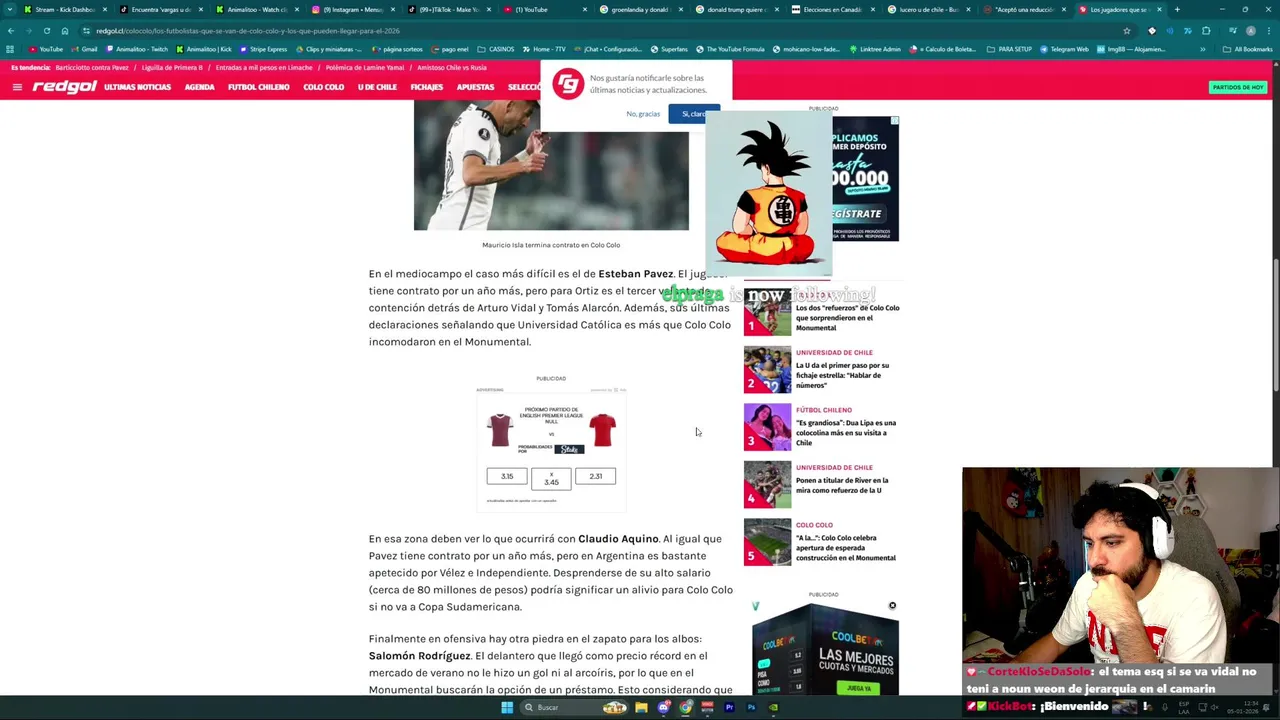Image resolution: width=1280 pixels, height=720 pixels.
Task: Switch to donald trump quiere tab
Action: pyautogui.click(x=736, y=9)
